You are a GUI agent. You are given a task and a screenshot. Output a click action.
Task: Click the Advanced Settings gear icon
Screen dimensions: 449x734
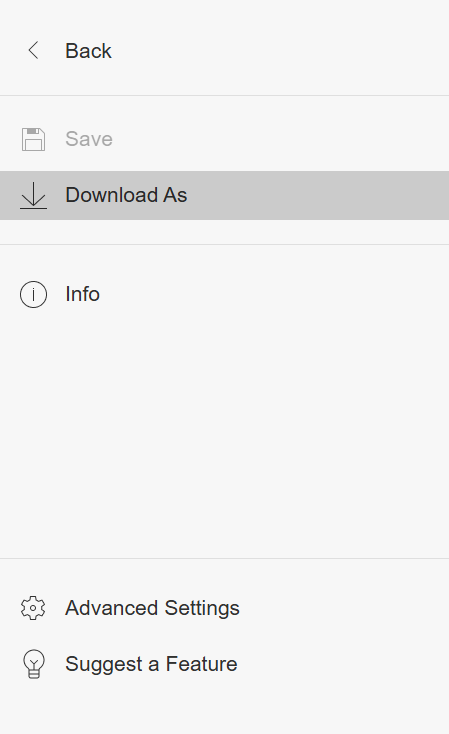[x=33, y=608]
